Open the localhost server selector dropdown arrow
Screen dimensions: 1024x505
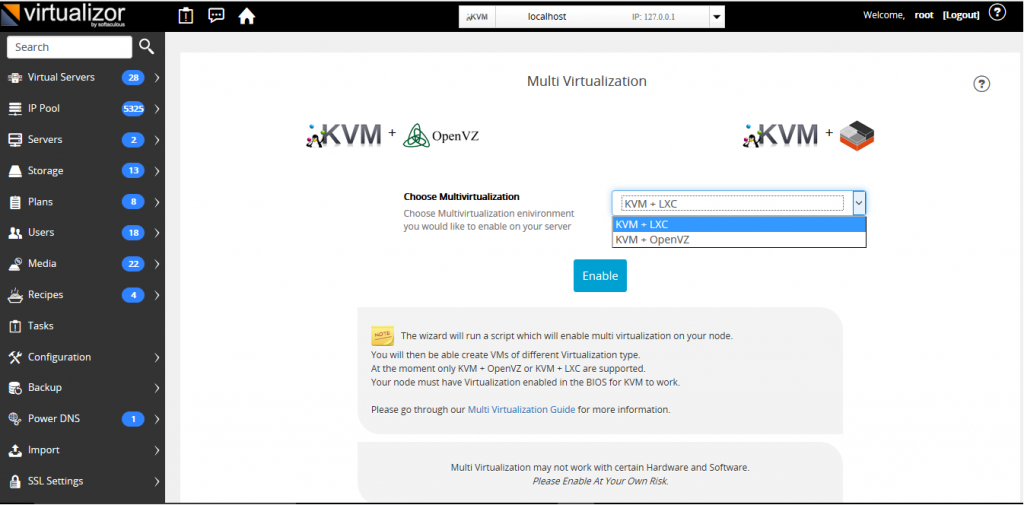click(x=716, y=16)
